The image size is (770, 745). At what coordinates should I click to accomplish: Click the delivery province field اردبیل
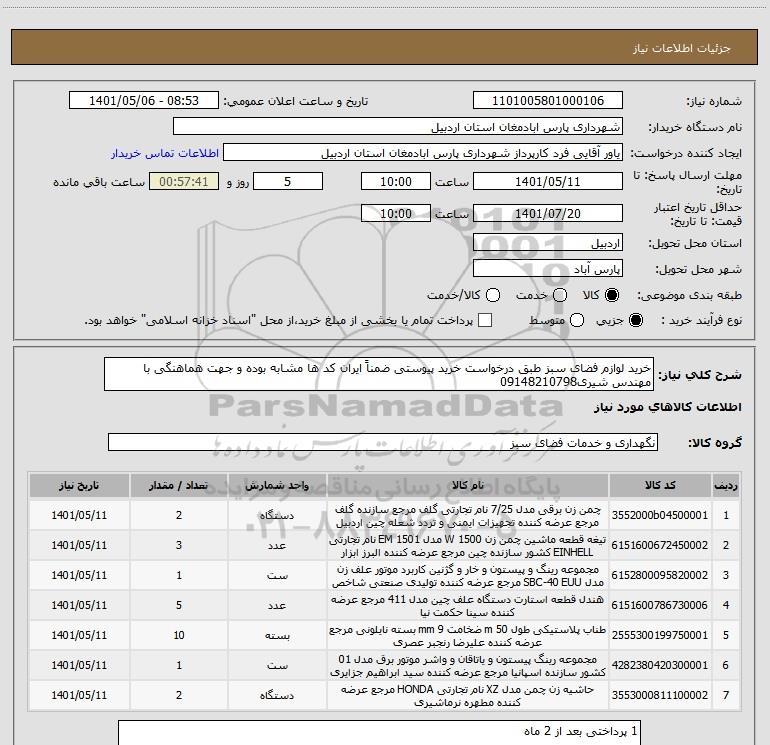coord(548,243)
